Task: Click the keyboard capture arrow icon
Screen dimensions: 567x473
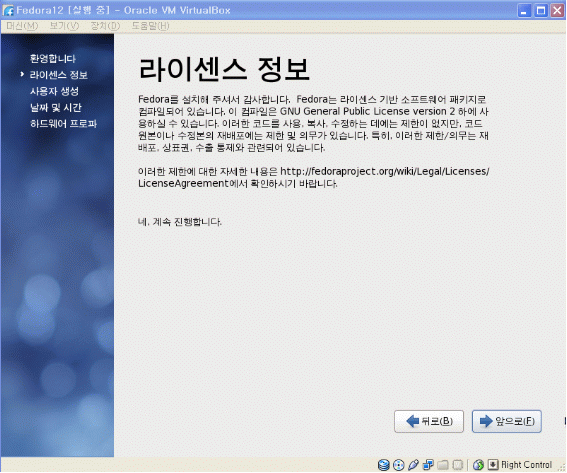Action: (x=493, y=464)
